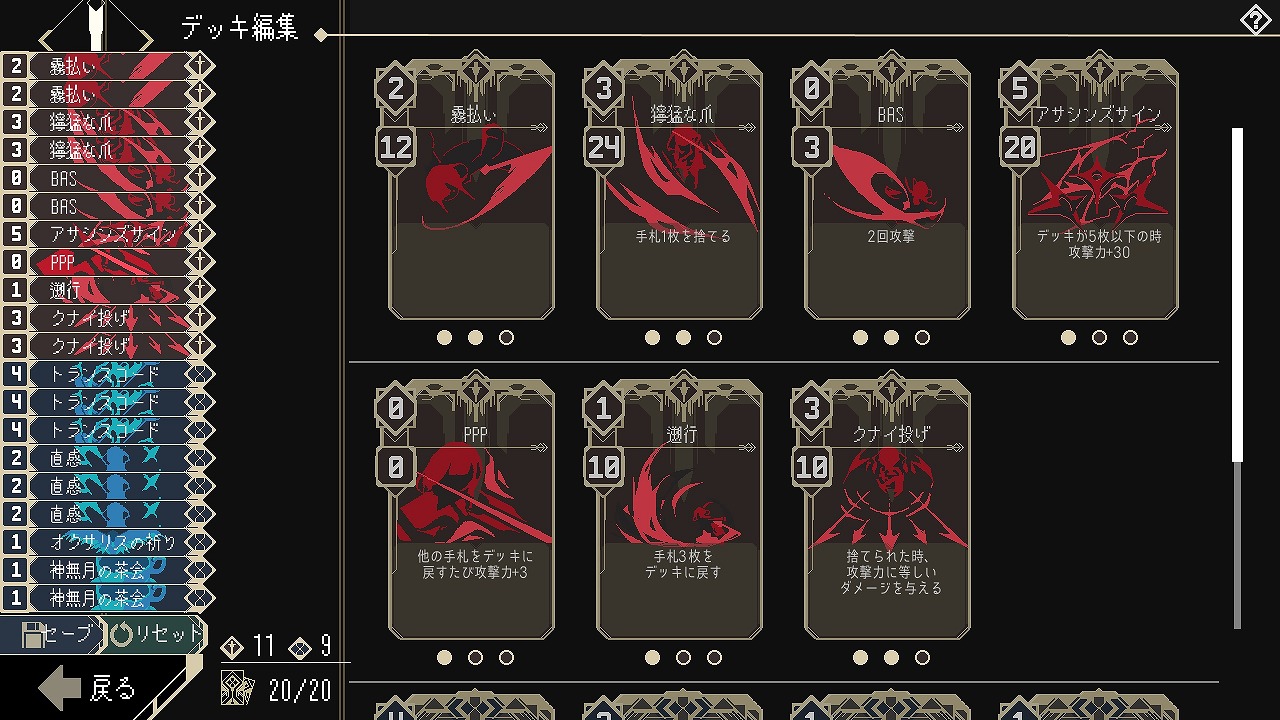1280x720 pixels.
Task: Select the クナイ投げ card thumbnail
Action: [888, 510]
